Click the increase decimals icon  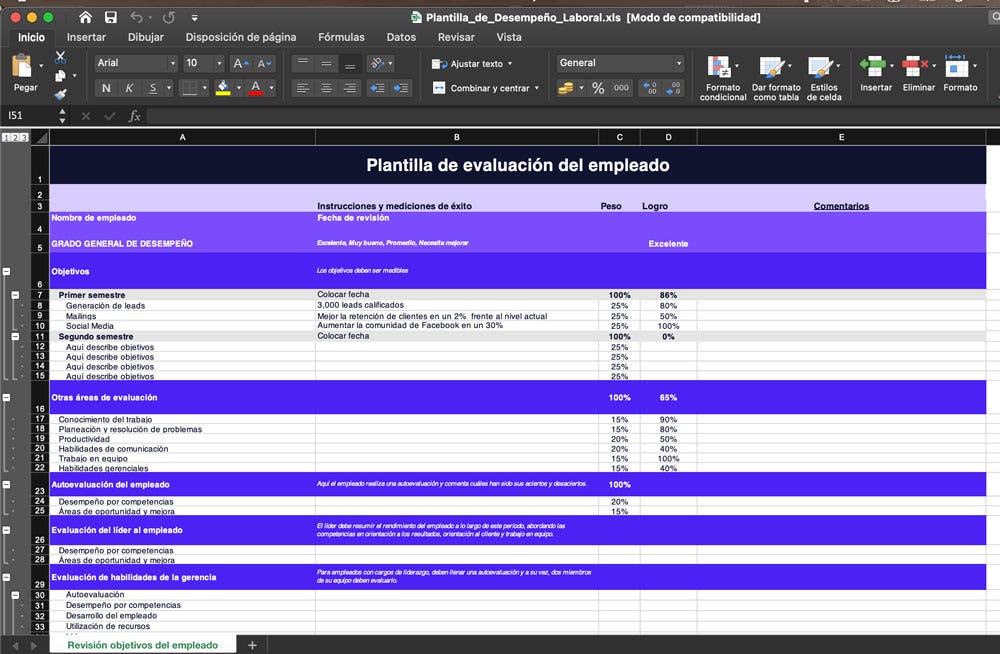tap(649, 87)
